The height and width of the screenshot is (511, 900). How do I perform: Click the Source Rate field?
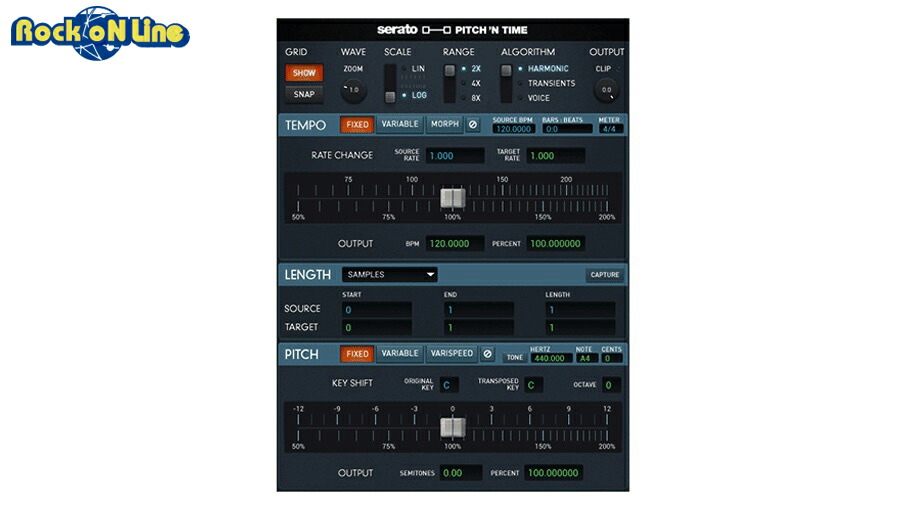point(455,156)
